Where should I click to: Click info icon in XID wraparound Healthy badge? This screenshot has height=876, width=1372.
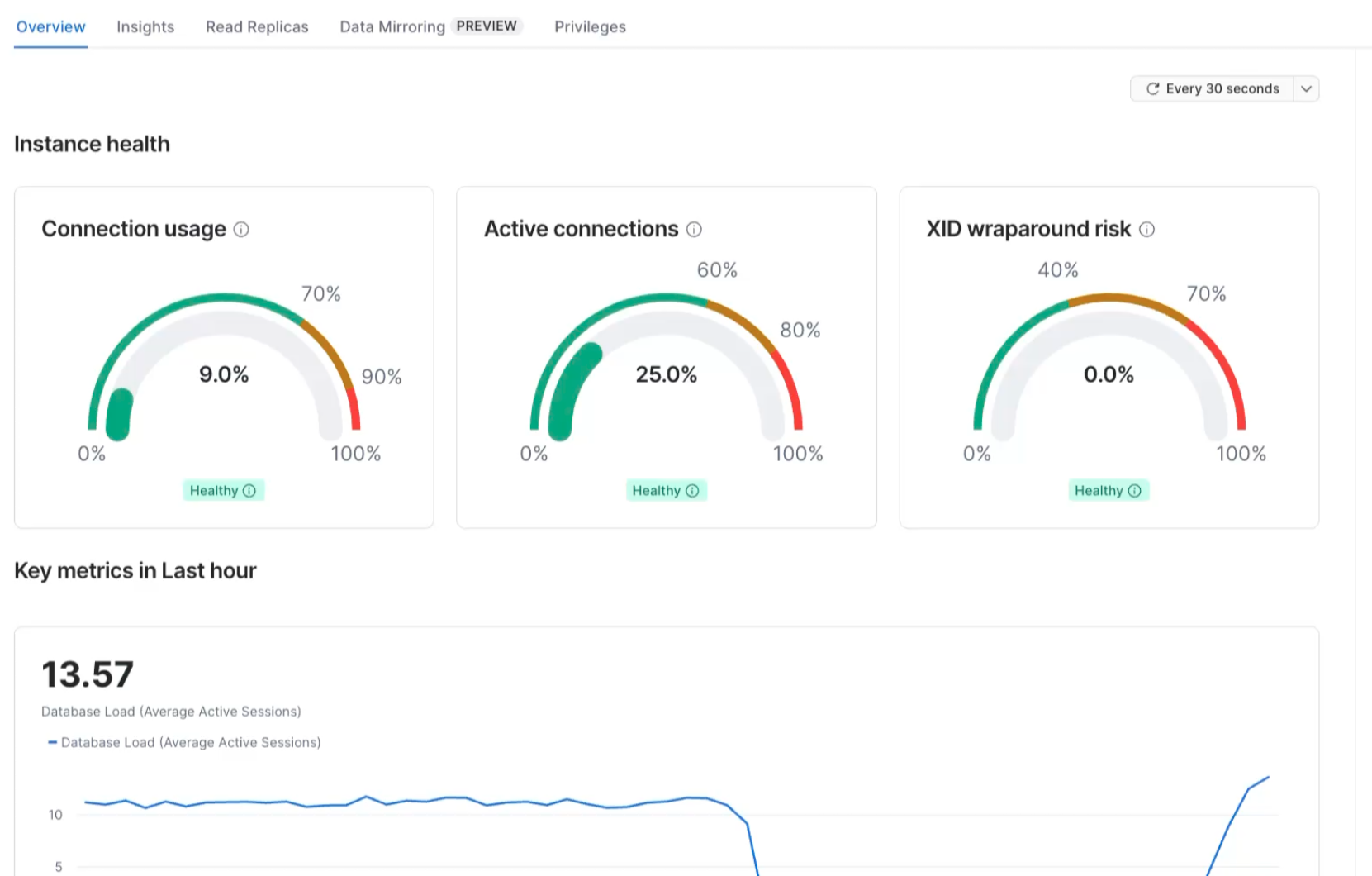(x=1135, y=491)
